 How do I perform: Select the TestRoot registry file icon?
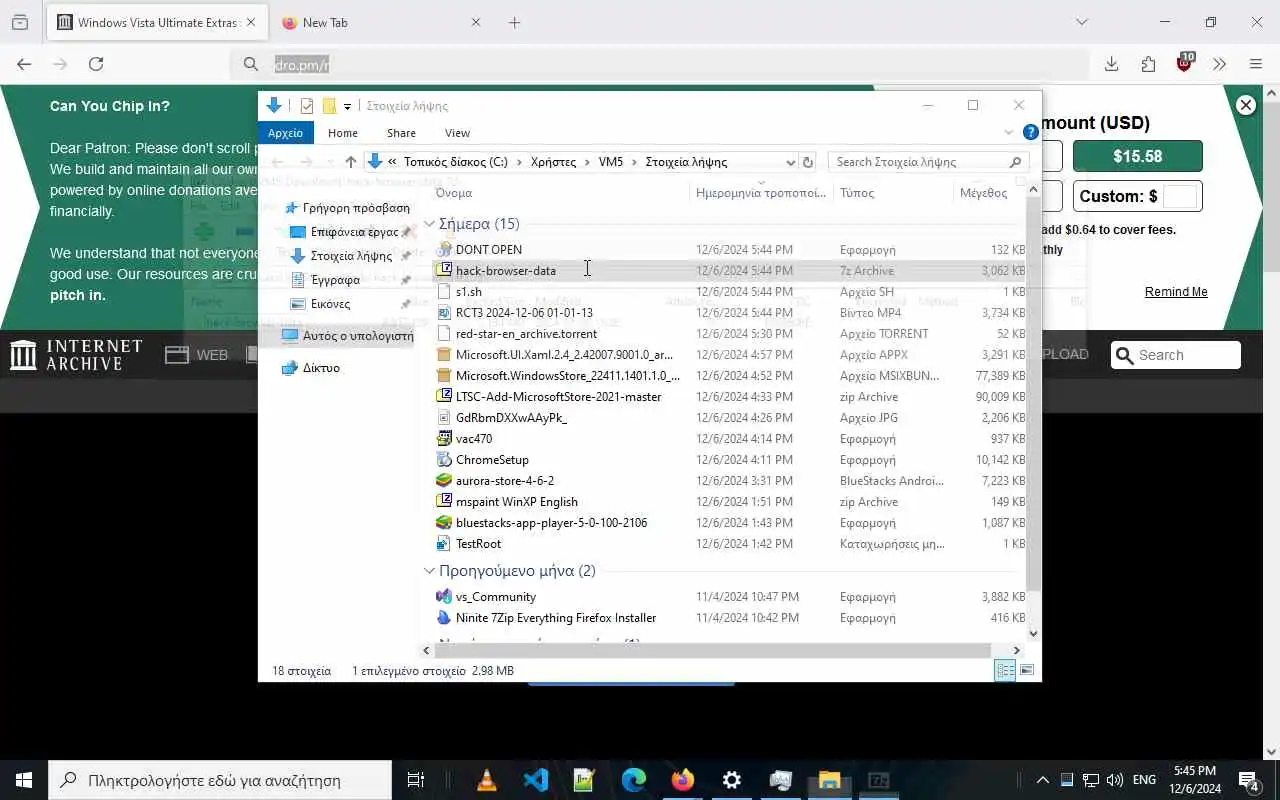pyautogui.click(x=445, y=543)
